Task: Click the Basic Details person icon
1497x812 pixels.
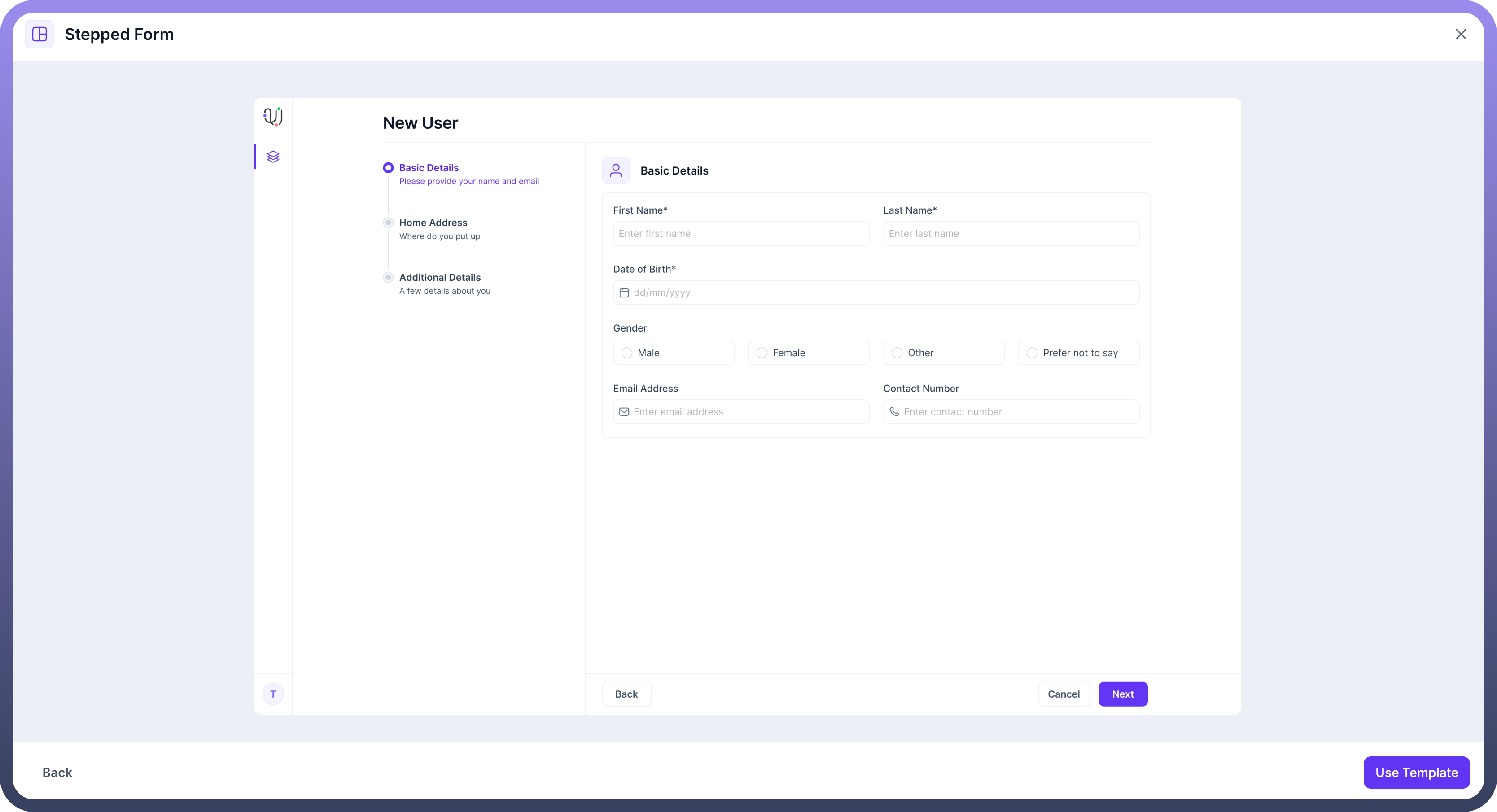Action: pyautogui.click(x=616, y=171)
